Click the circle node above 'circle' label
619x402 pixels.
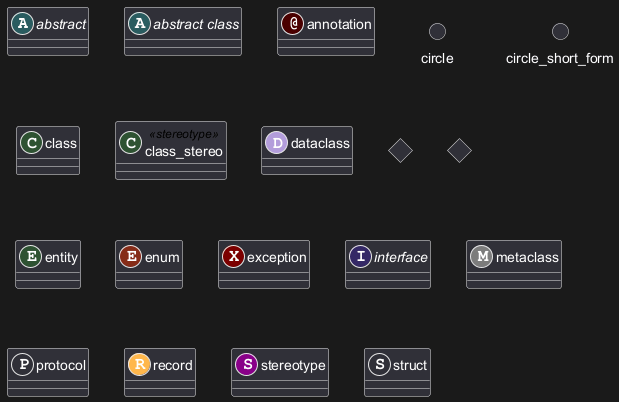click(437, 32)
